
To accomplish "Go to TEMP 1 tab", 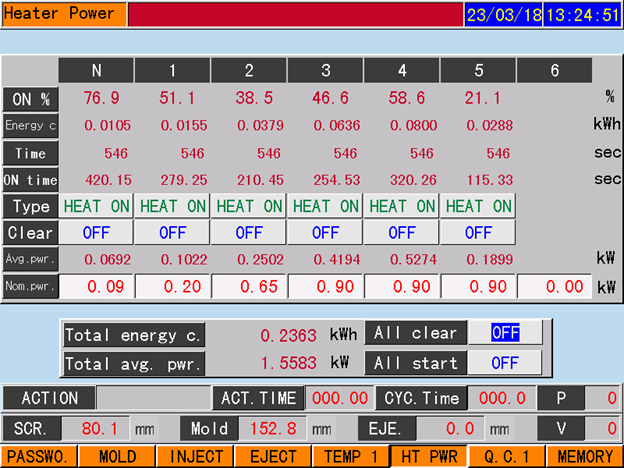I will [350, 457].
